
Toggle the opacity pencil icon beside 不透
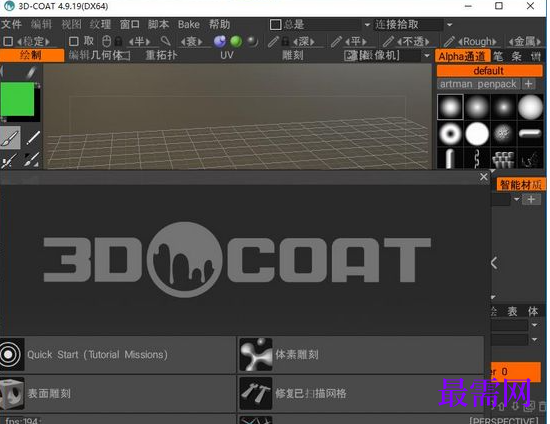388,41
